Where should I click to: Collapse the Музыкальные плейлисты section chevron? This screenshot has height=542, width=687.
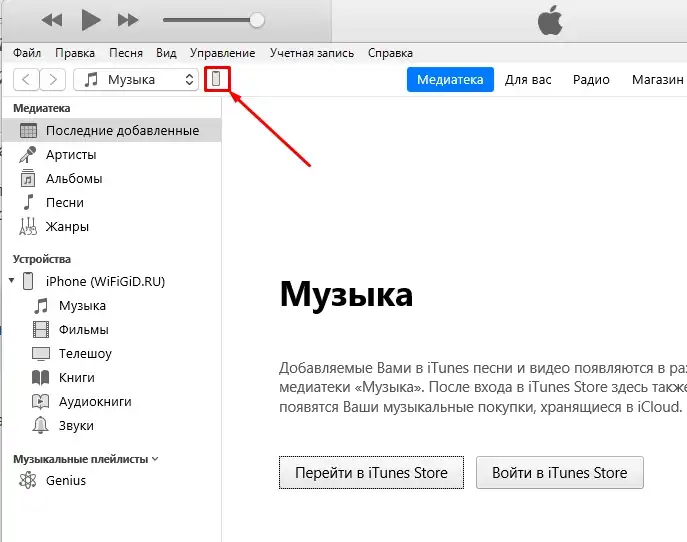pyautogui.click(x=155, y=459)
